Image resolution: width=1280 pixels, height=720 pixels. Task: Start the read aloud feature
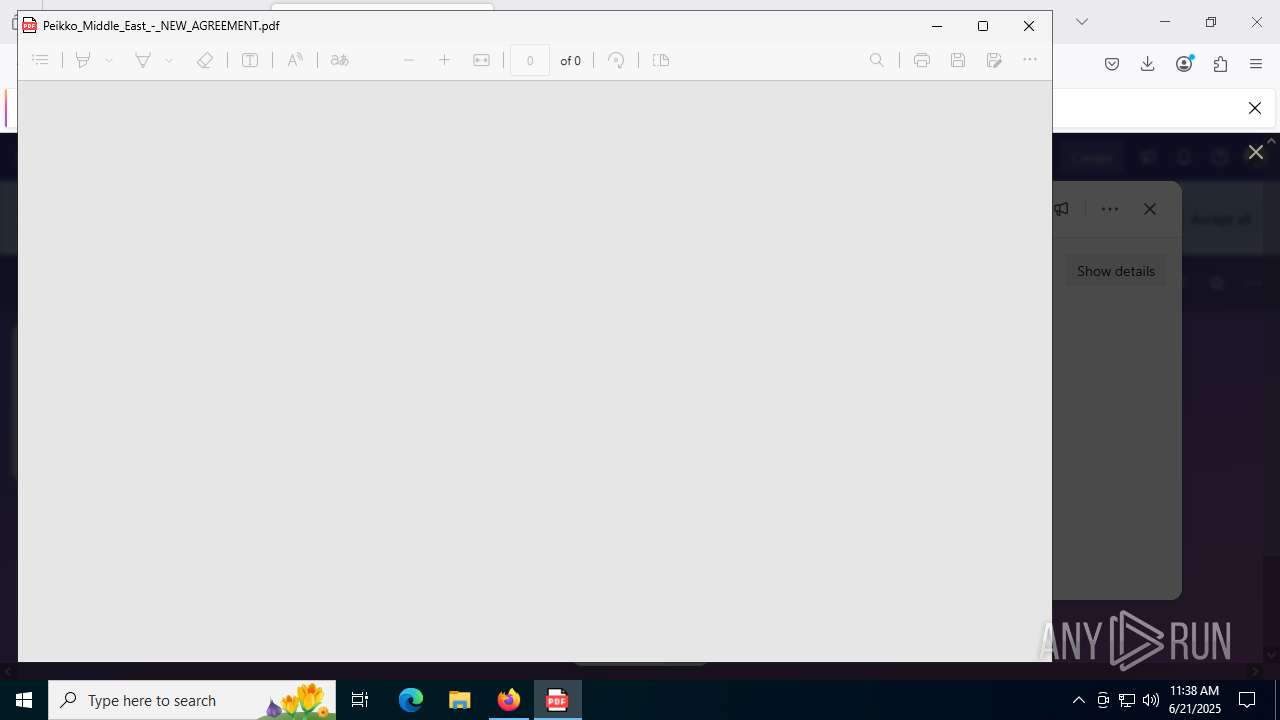click(x=295, y=60)
